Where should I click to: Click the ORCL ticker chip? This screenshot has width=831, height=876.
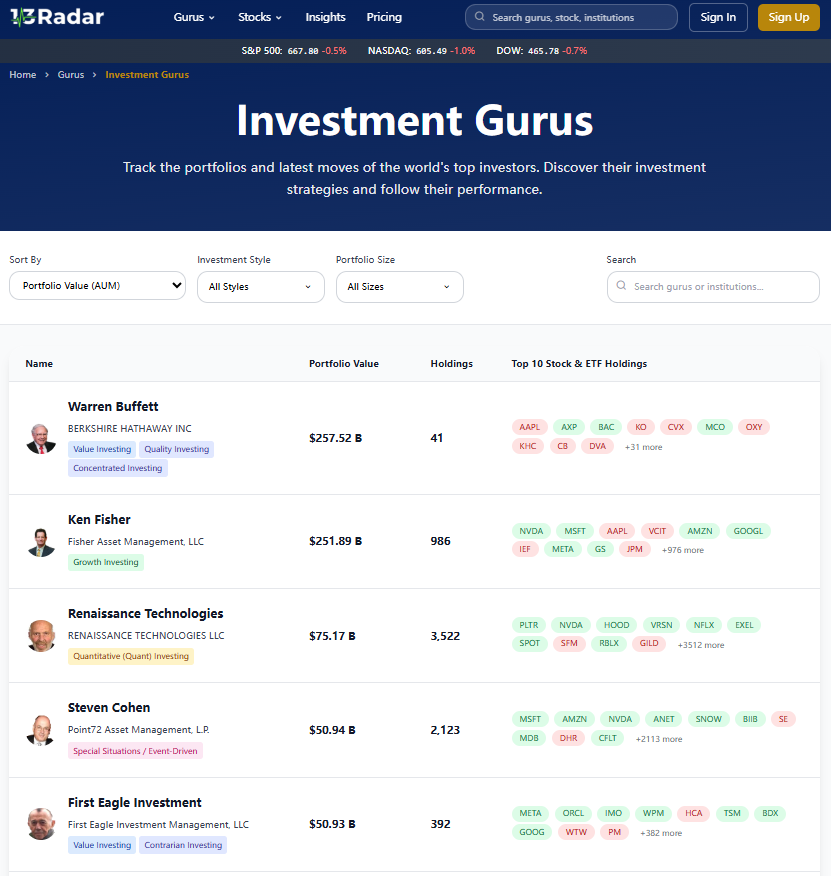coord(573,813)
